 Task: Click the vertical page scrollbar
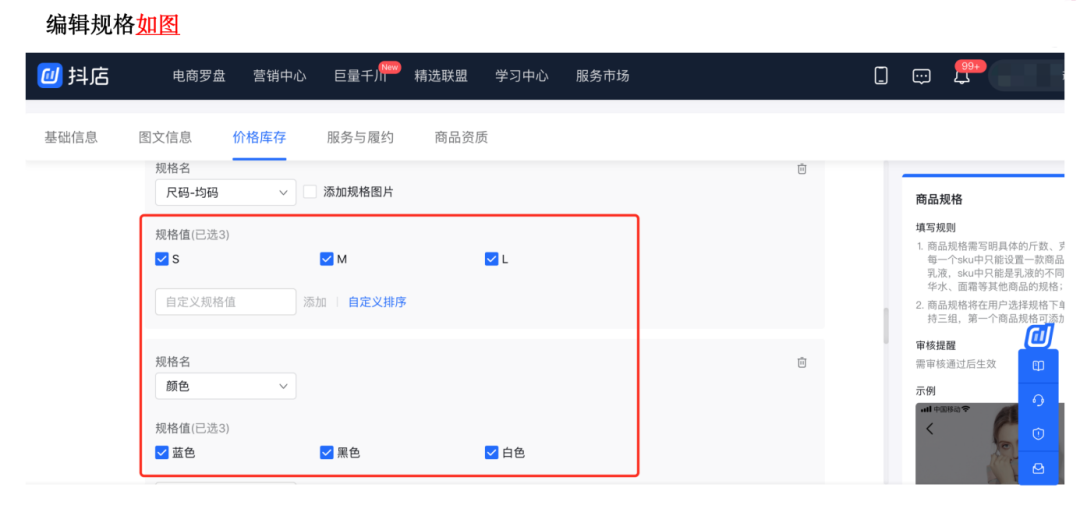coord(886,326)
